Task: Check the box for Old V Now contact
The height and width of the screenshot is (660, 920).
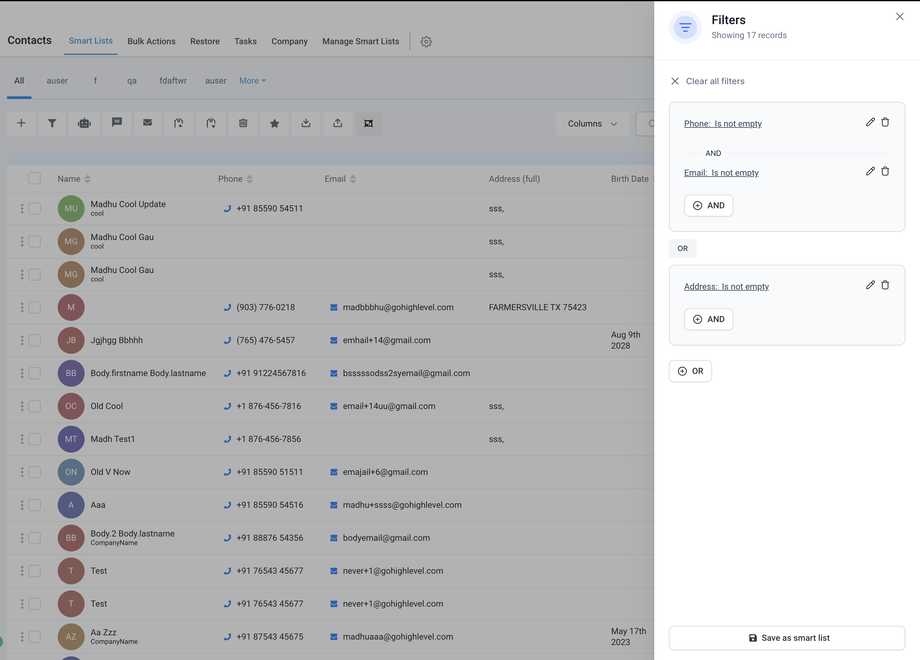Action: point(35,472)
